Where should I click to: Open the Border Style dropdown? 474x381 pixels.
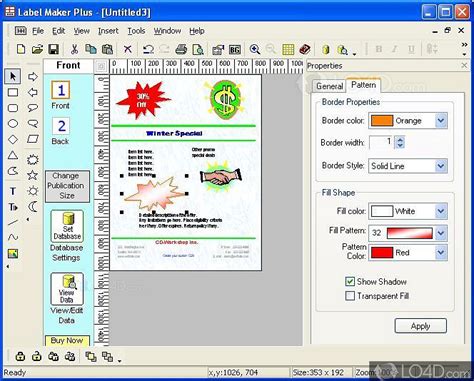click(x=441, y=166)
